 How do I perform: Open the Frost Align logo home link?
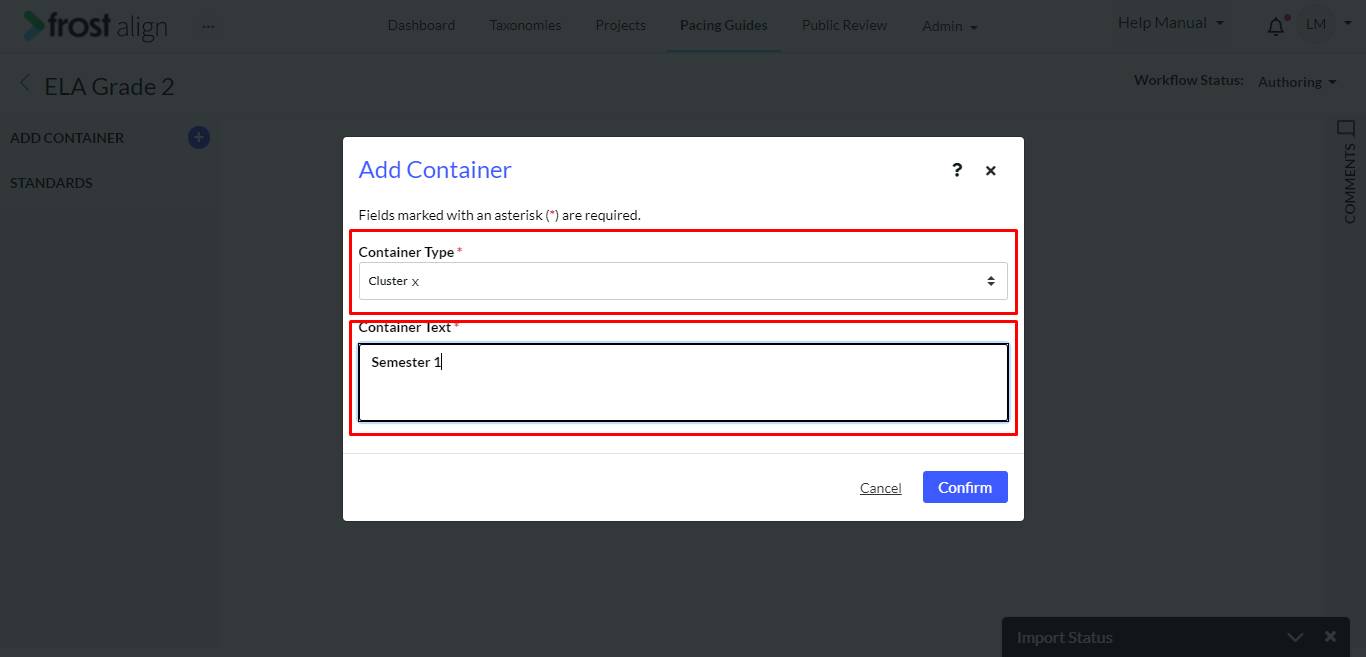96,26
